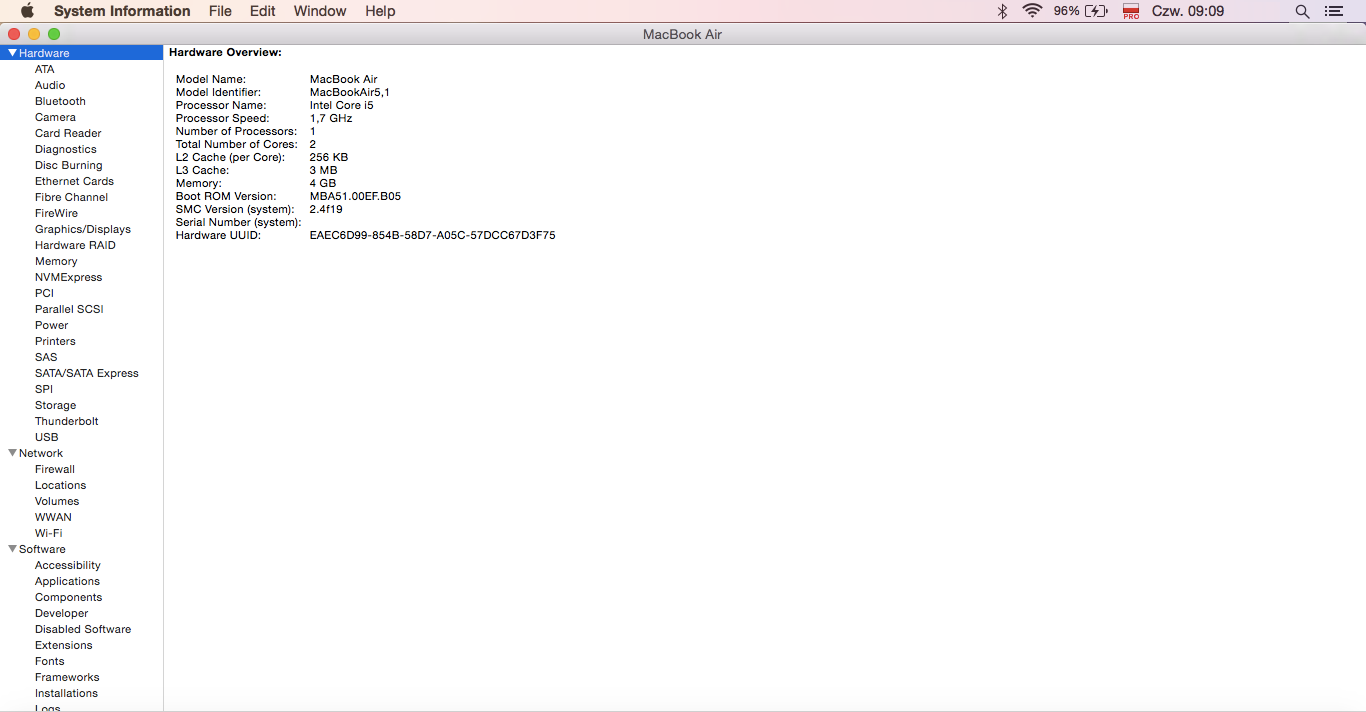Select Graphics/Displays in the sidebar
This screenshot has height=712, width=1366.
[x=82, y=229]
